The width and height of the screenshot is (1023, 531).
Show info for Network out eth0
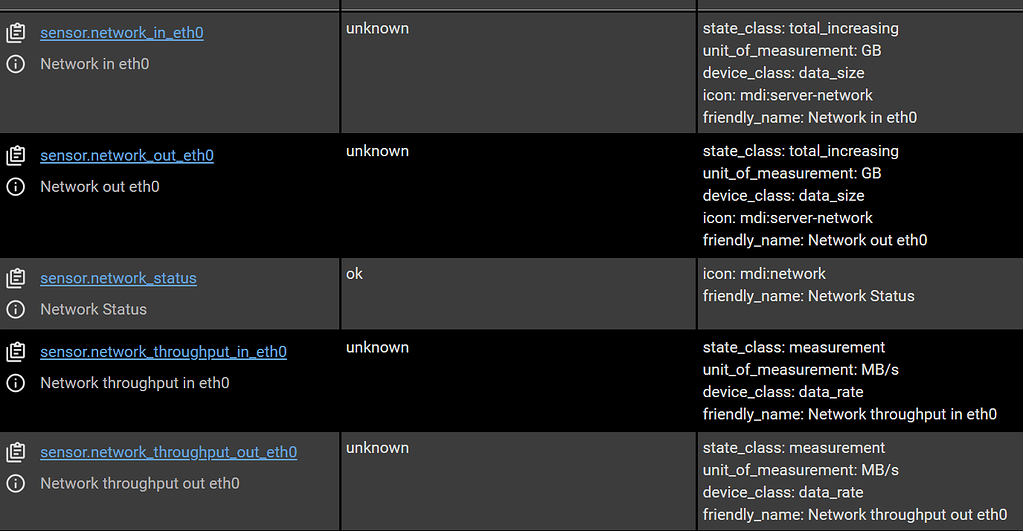click(16, 187)
